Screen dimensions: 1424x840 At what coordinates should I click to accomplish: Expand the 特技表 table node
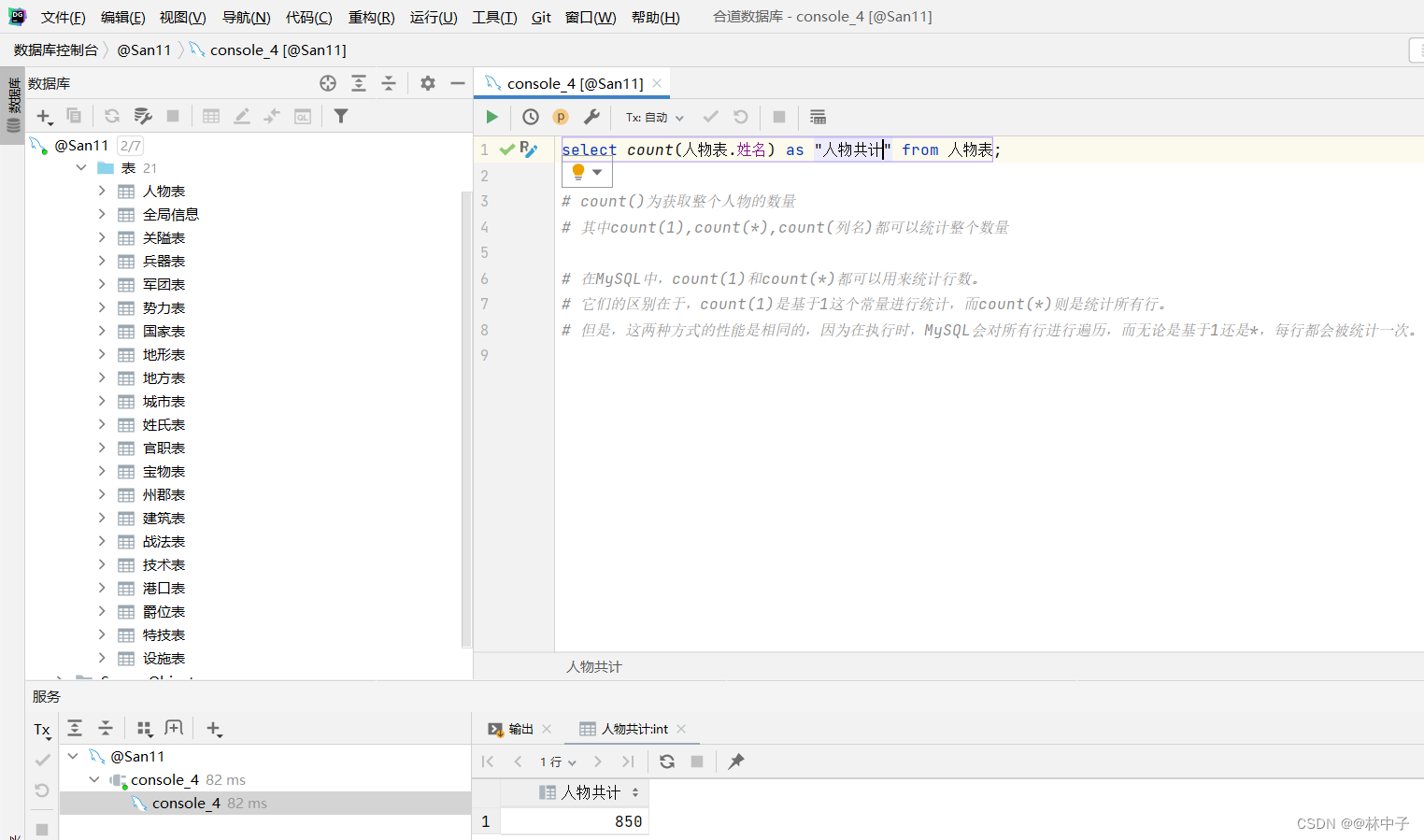click(102, 634)
